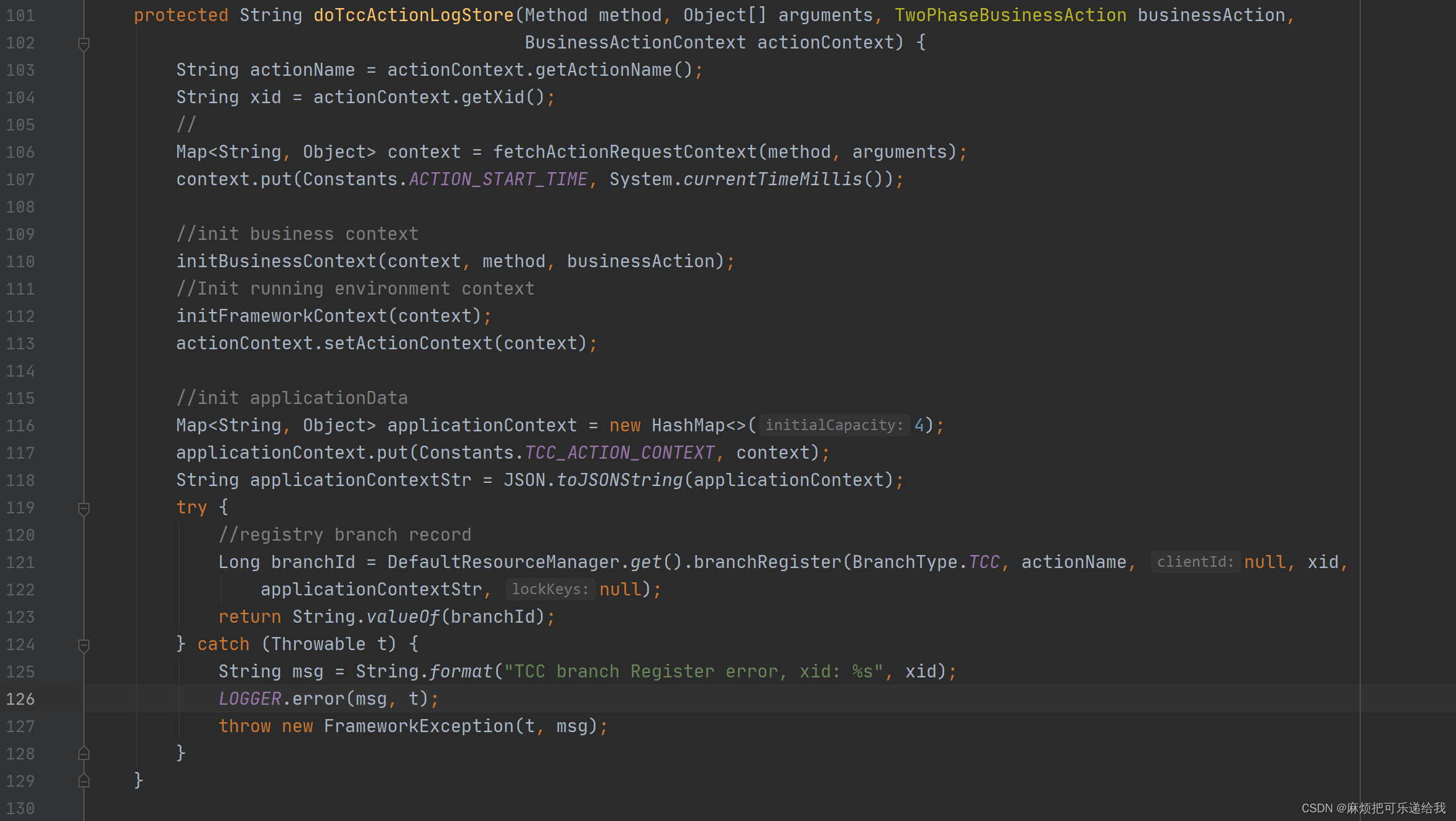Click branchRegister method call
The width and height of the screenshot is (1456, 821).
(767, 562)
